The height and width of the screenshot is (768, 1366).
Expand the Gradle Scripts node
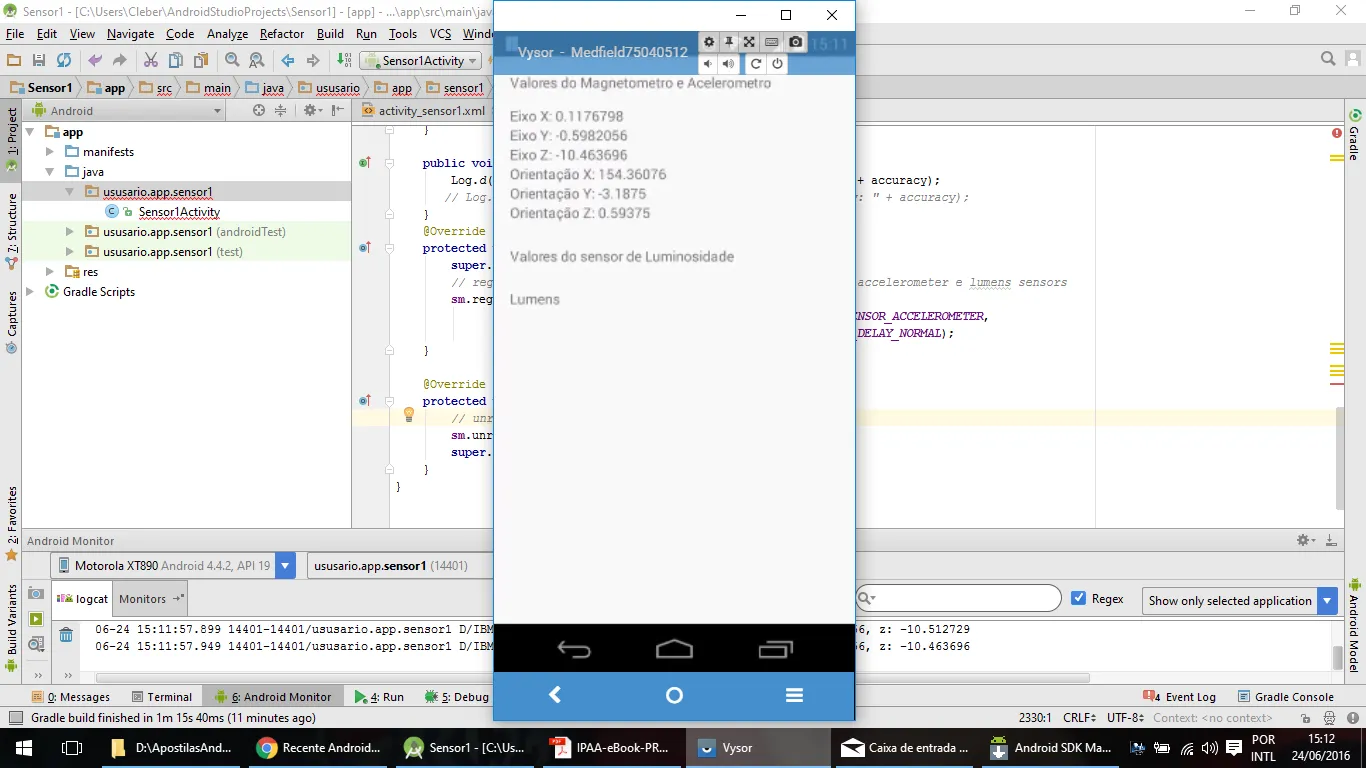(x=30, y=292)
